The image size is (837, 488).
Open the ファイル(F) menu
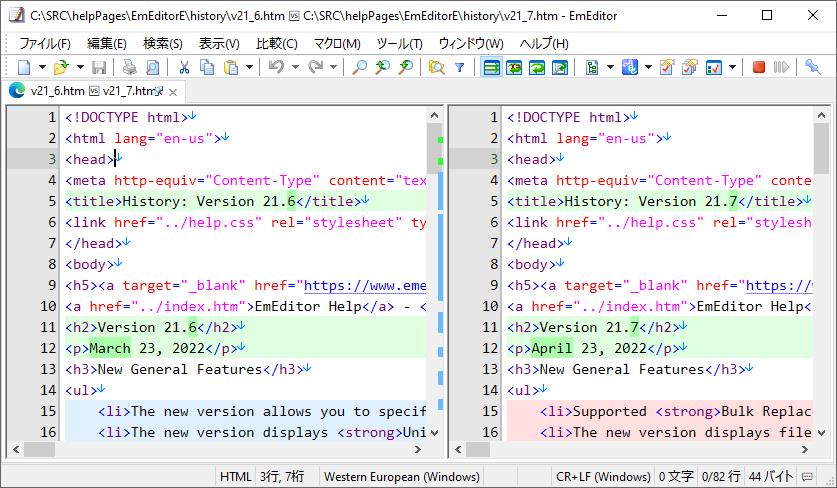(x=45, y=43)
